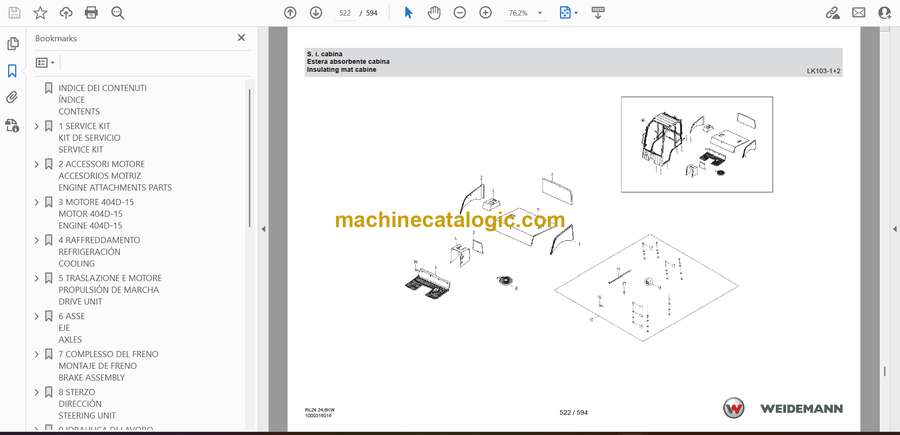
Task: Expand right tools pane arrow
Action: (894, 229)
